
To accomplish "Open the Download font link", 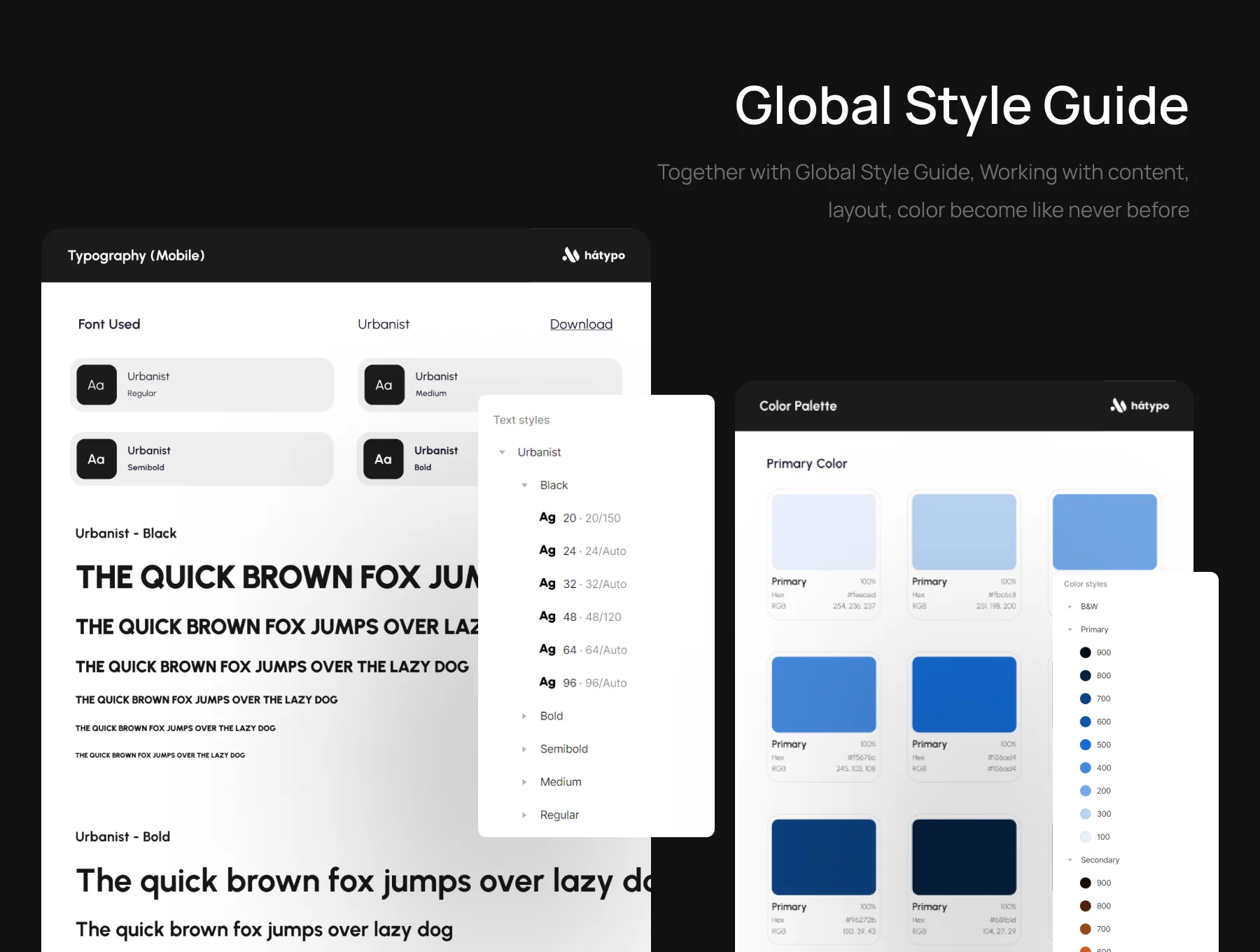I will [581, 324].
